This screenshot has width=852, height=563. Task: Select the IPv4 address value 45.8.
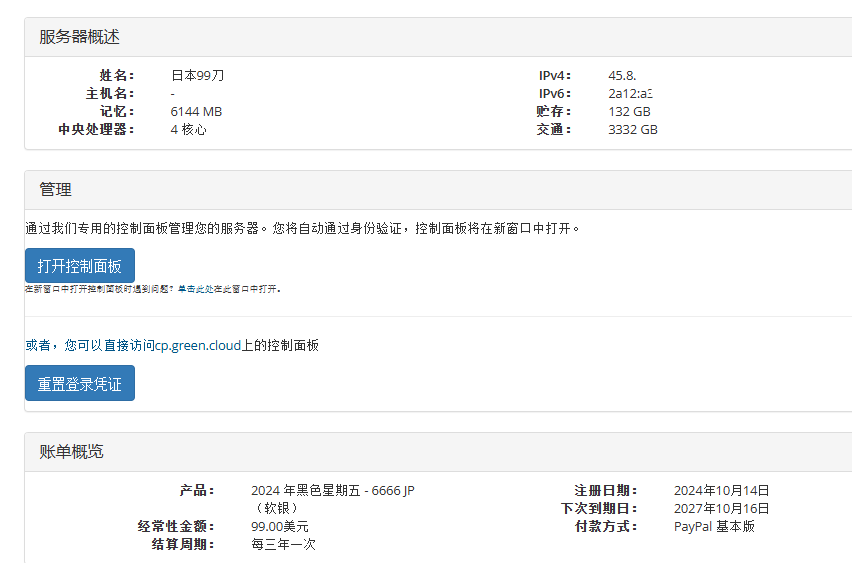click(622, 75)
